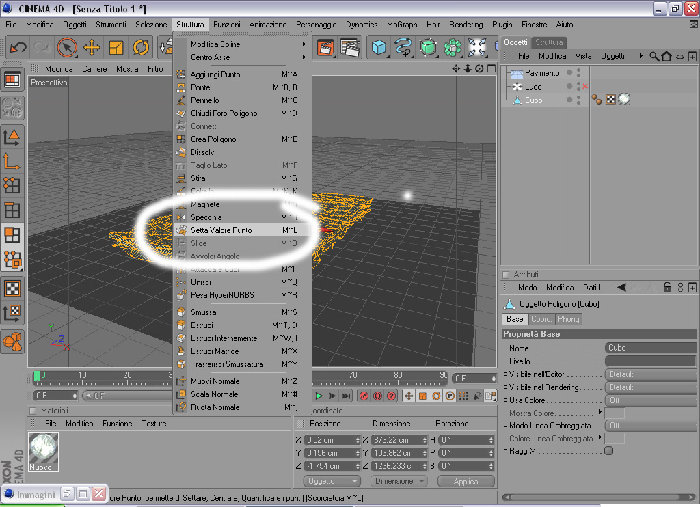Click the Mostra Colore color swatch

pos(615,413)
